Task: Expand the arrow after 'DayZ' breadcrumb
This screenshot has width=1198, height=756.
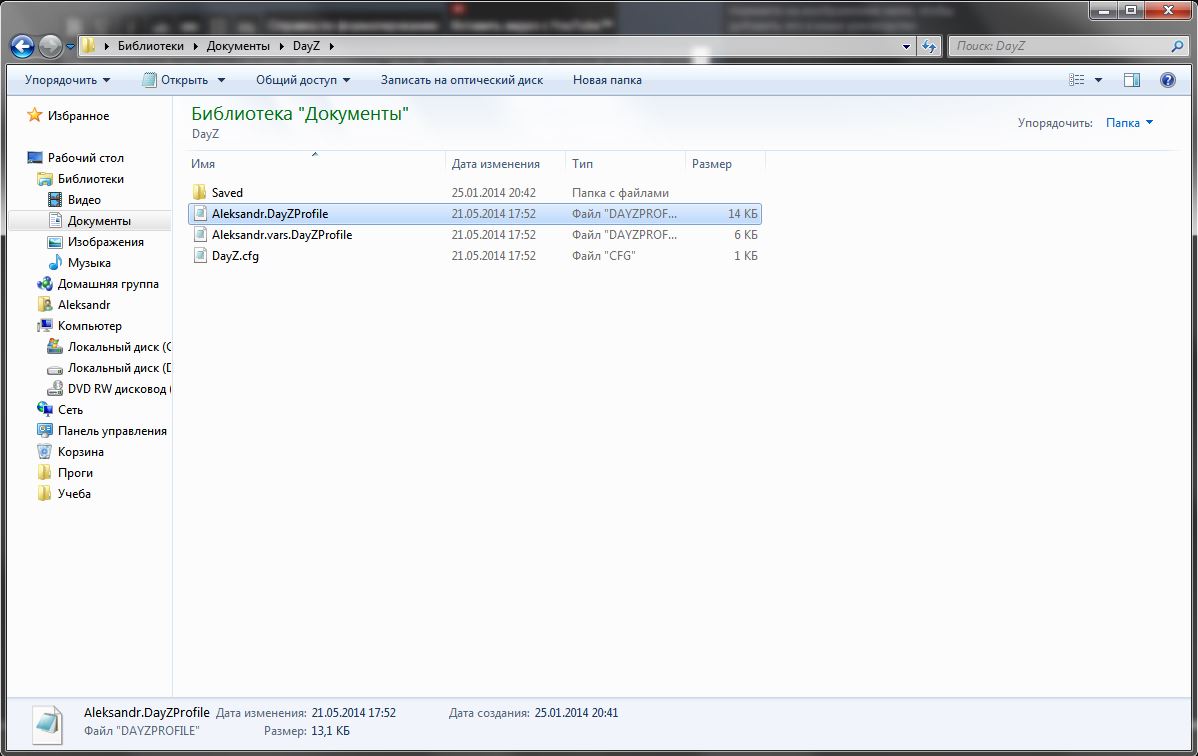Action: point(332,46)
